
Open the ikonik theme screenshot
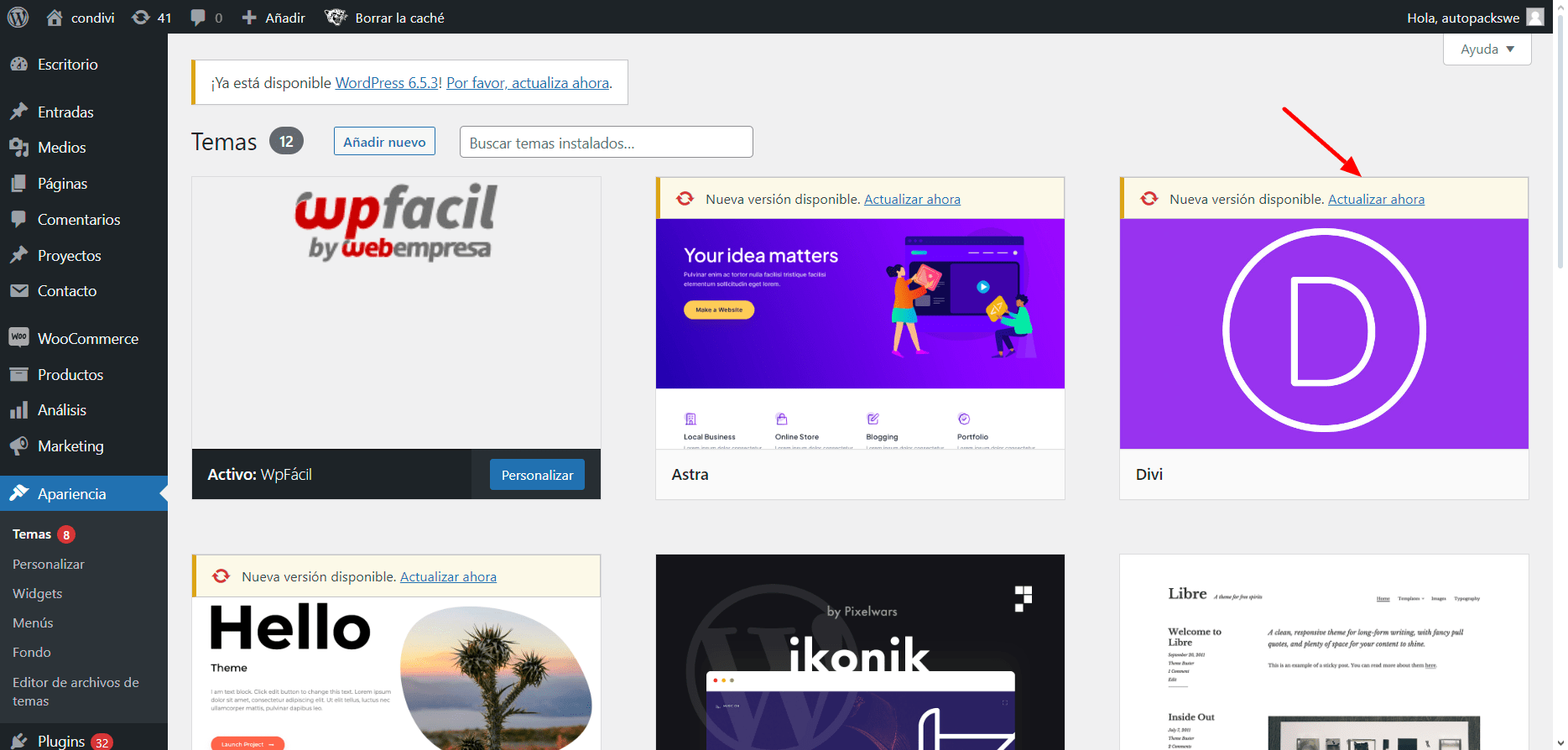(x=860, y=652)
